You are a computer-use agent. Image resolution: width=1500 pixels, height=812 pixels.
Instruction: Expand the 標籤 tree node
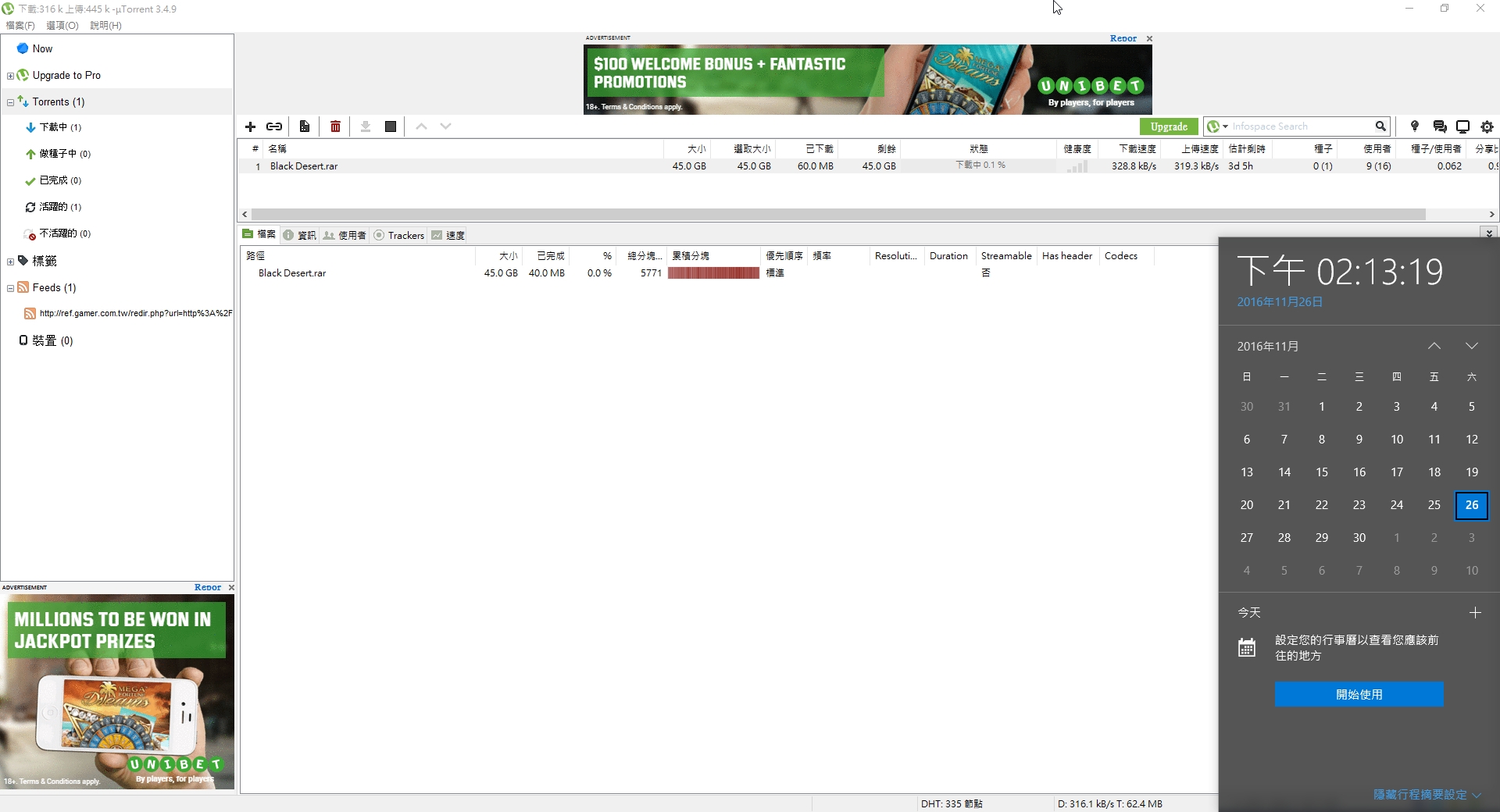click(10, 262)
